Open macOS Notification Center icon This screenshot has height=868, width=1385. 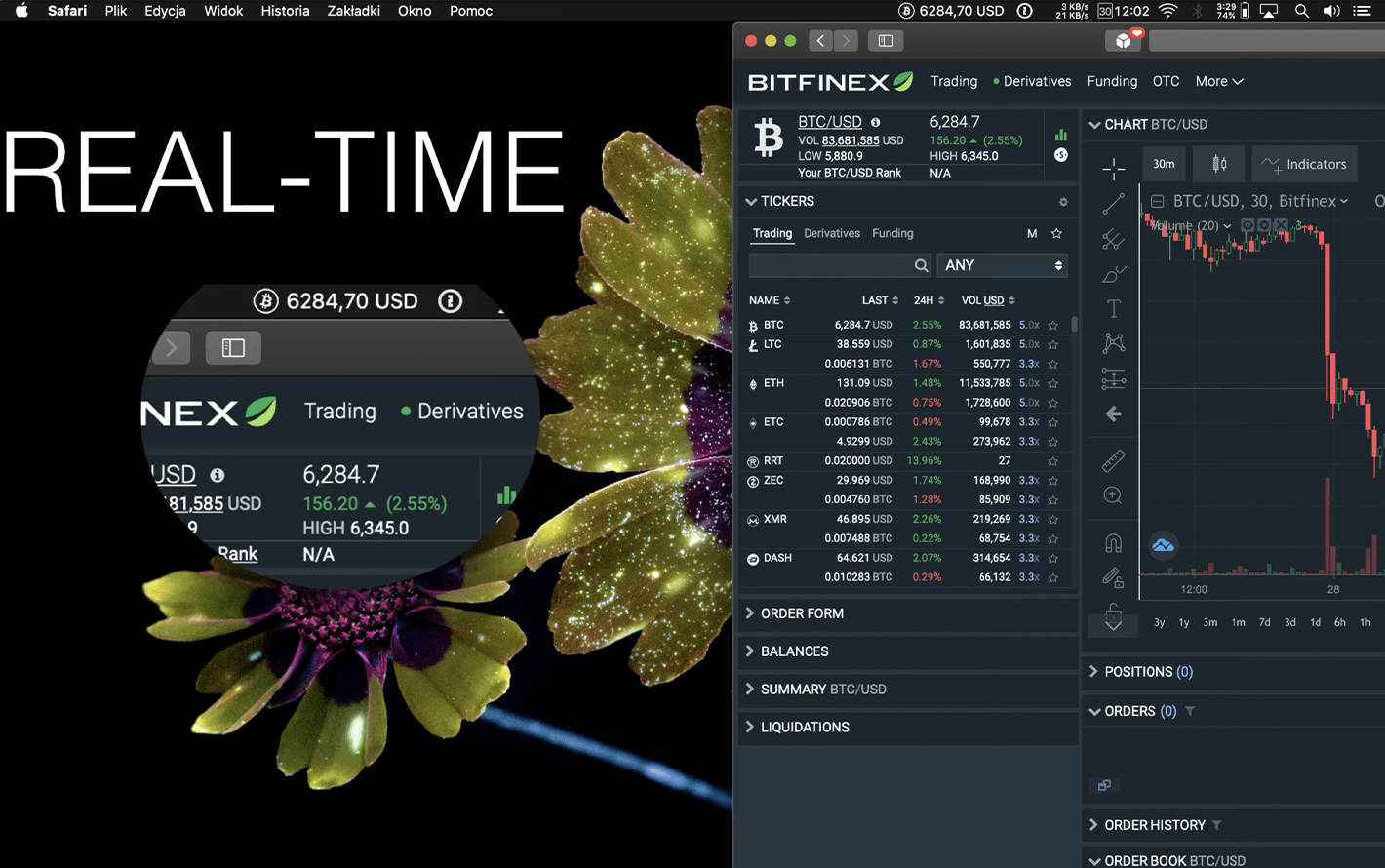pyautogui.click(x=1362, y=11)
